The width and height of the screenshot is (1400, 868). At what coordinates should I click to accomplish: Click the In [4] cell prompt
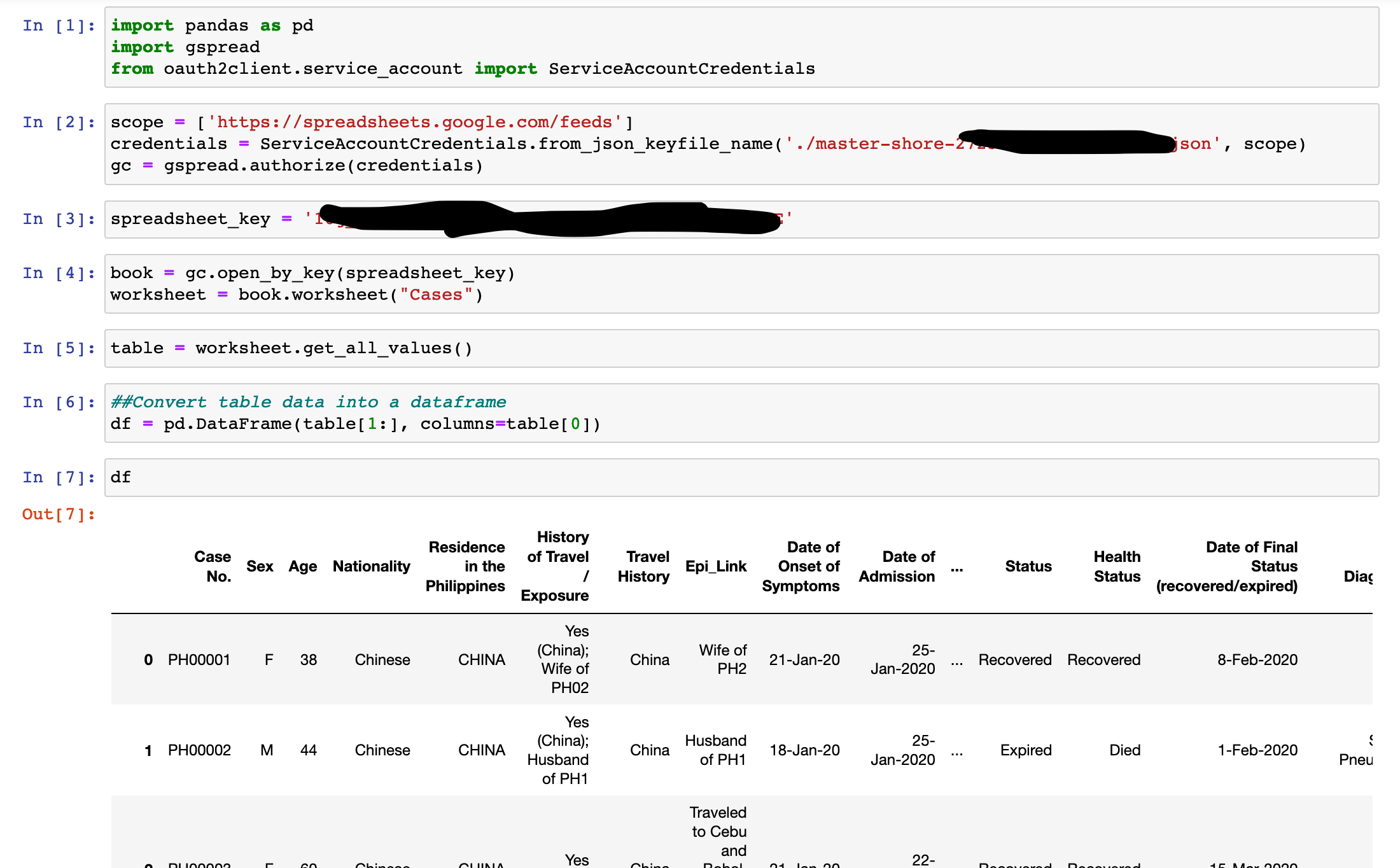coord(59,273)
